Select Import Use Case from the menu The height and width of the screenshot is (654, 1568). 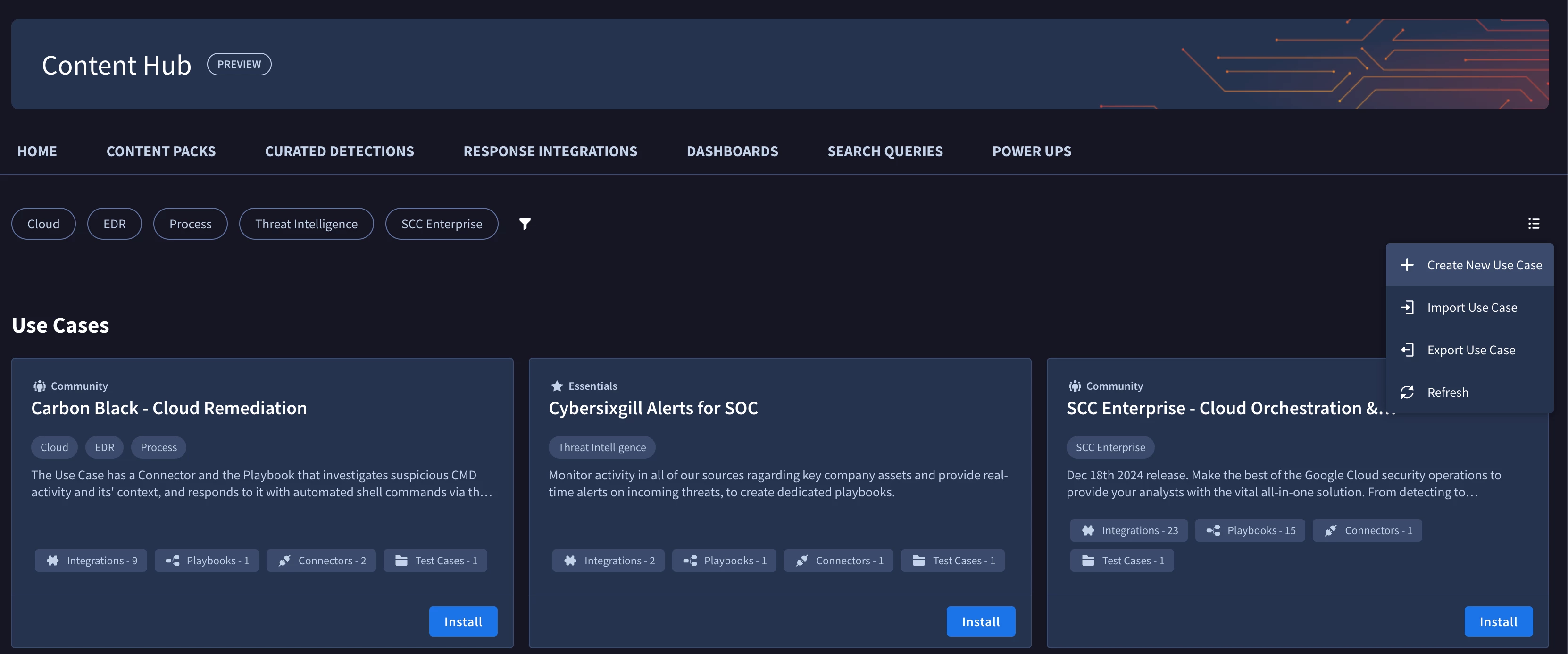(1469, 308)
